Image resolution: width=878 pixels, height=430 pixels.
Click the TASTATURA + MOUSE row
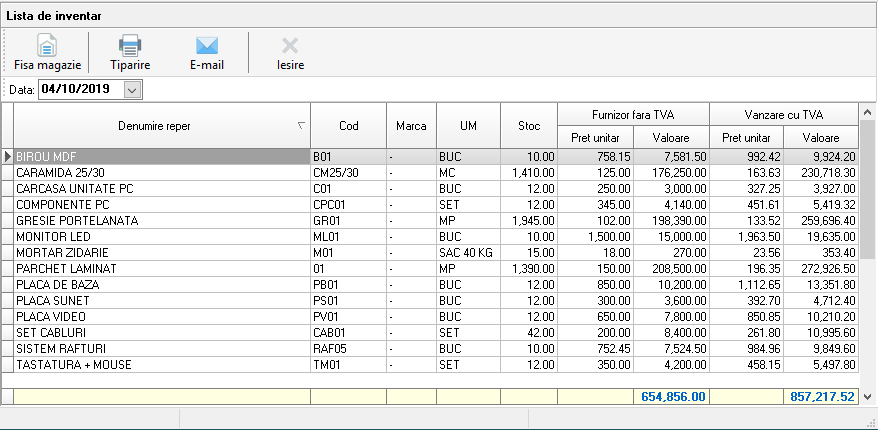click(x=160, y=365)
